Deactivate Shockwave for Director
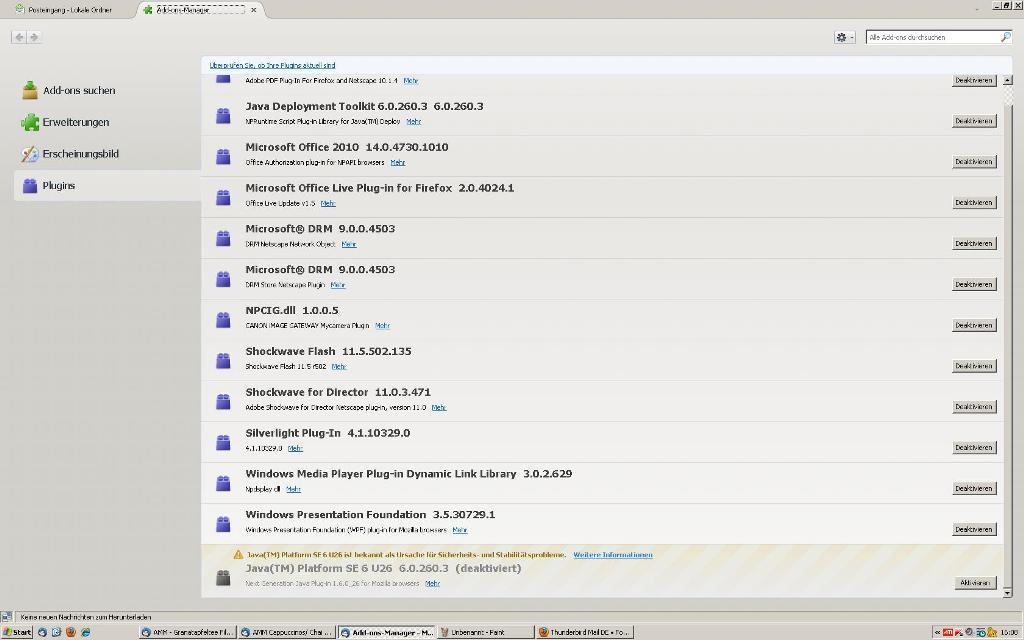This screenshot has width=1024, height=640. coord(974,406)
